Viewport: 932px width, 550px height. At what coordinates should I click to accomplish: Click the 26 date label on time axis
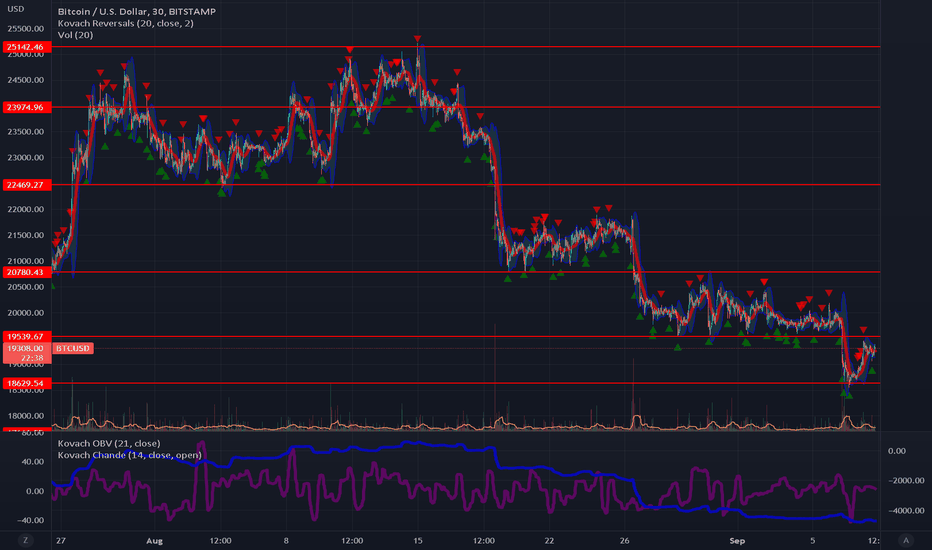(624, 541)
